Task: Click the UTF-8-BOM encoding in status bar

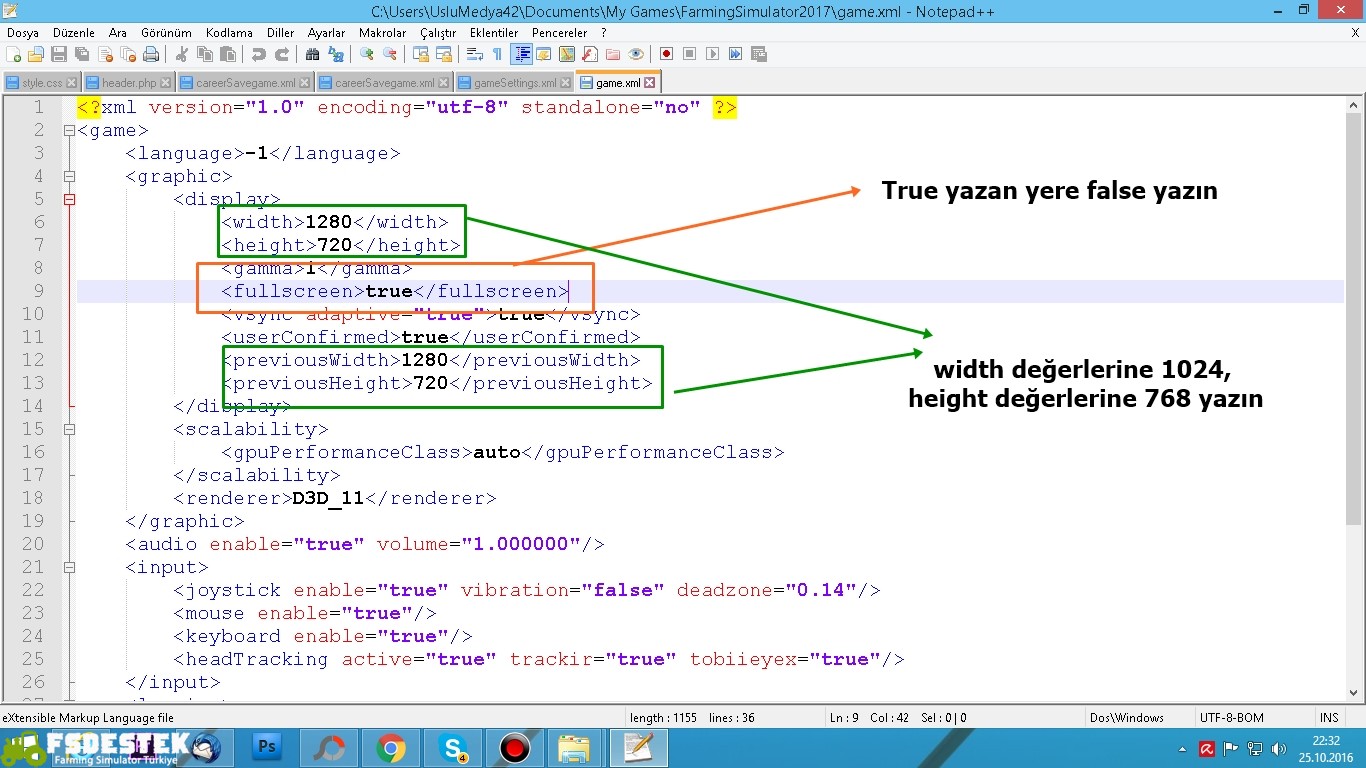Action: point(1231,718)
